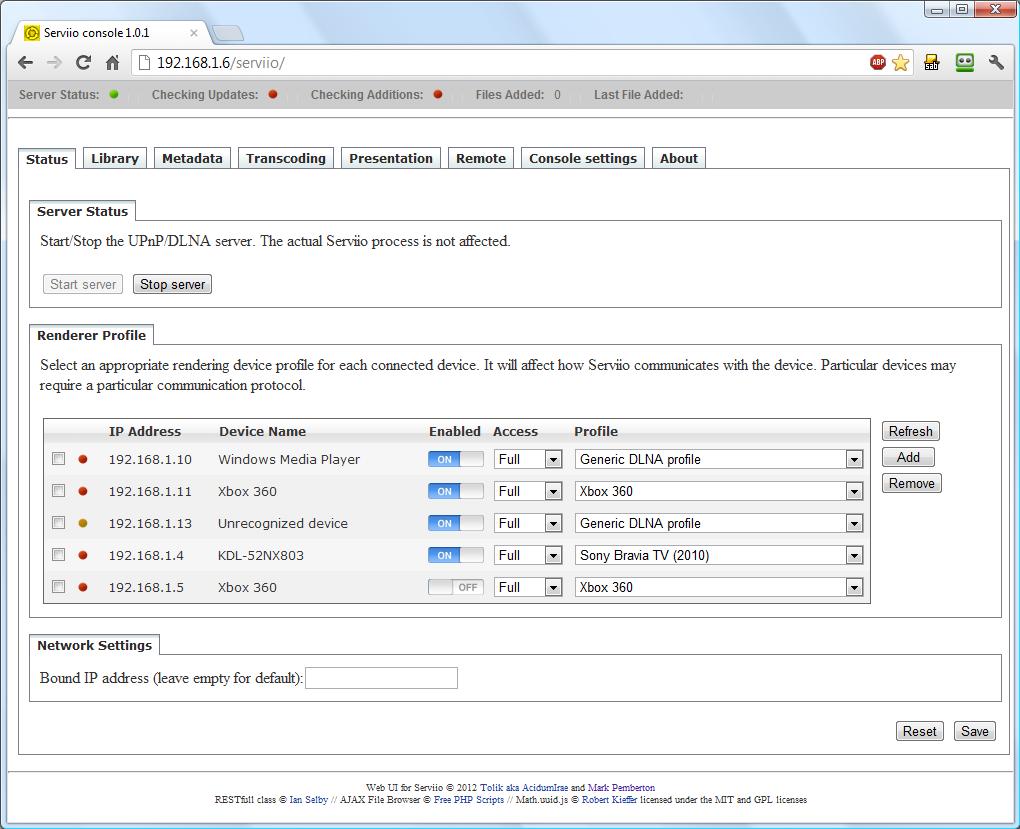The height and width of the screenshot is (829, 1020).
Task: Enable the OFF switch for 192.168.1.5 Xbox 360
Action: [455, 587]
